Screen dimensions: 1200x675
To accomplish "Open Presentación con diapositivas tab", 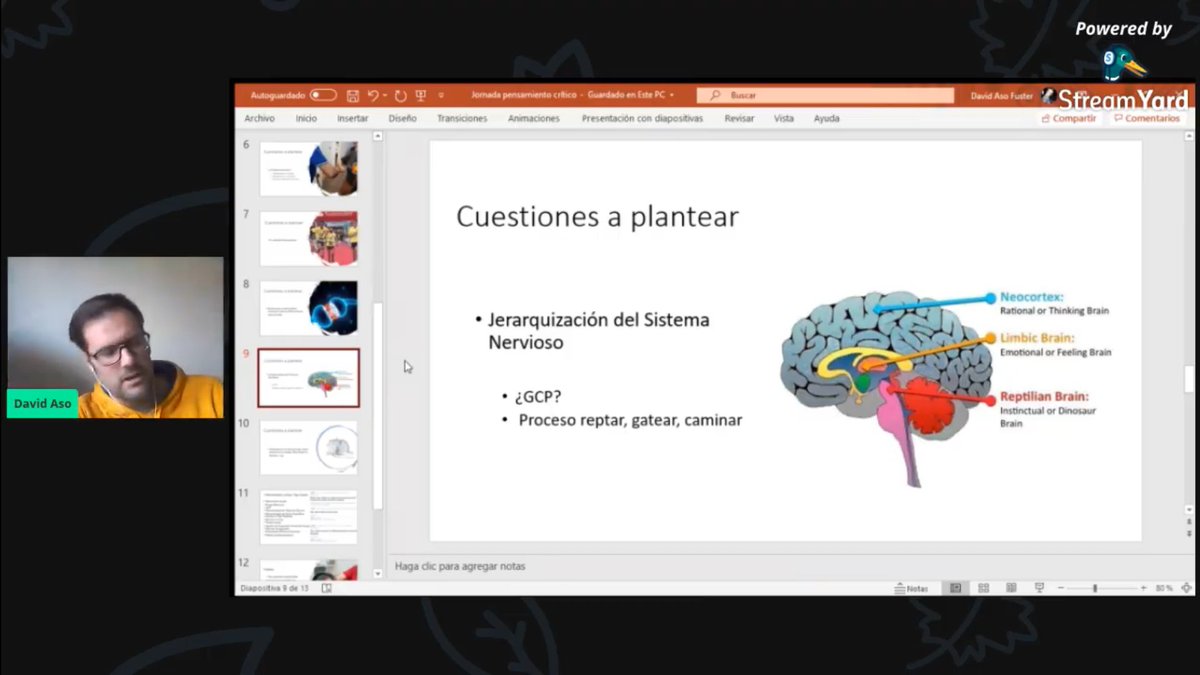I will 642,118.
